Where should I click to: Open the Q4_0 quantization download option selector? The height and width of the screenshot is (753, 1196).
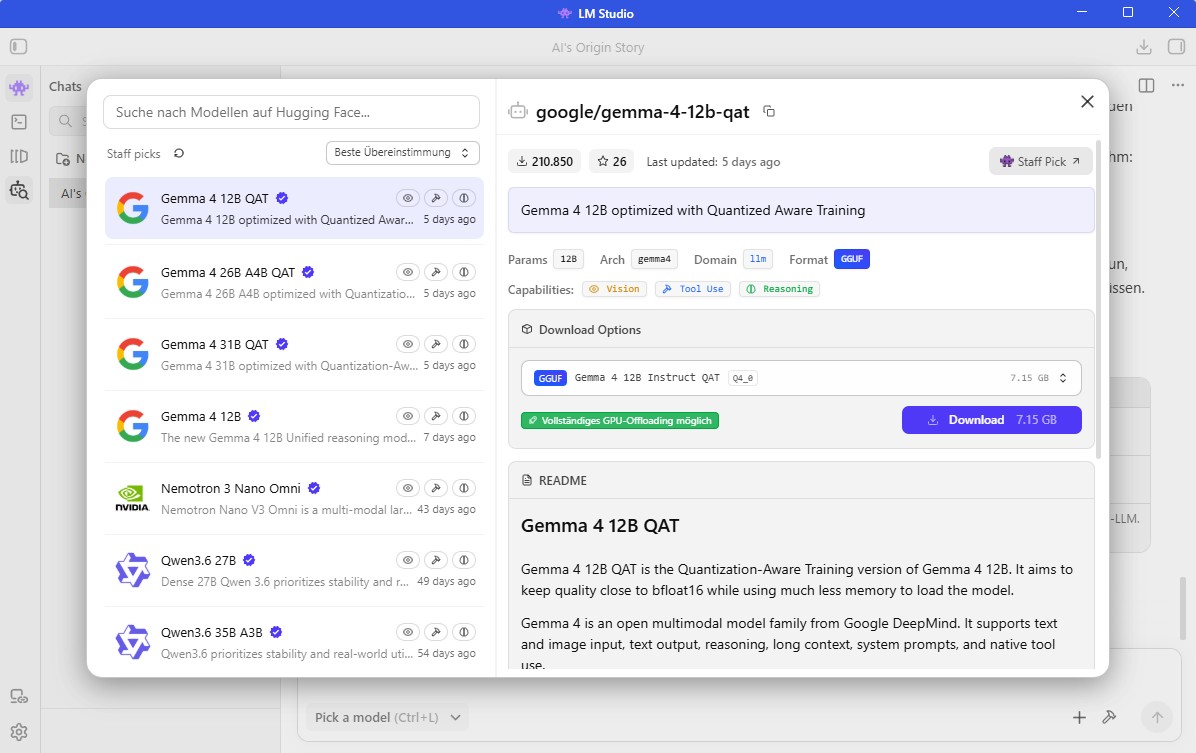[x=801, y=378]
